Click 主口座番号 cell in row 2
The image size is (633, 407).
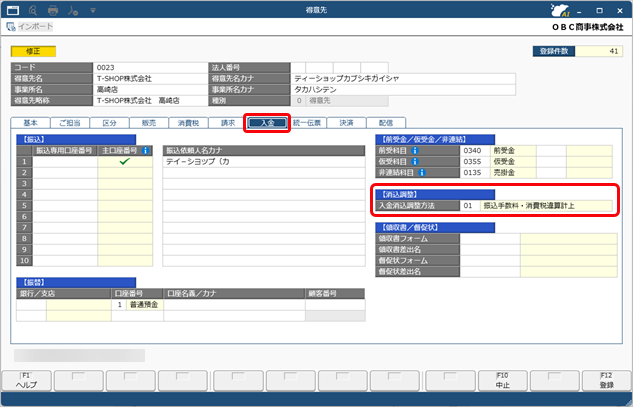(x=125, y=172)
